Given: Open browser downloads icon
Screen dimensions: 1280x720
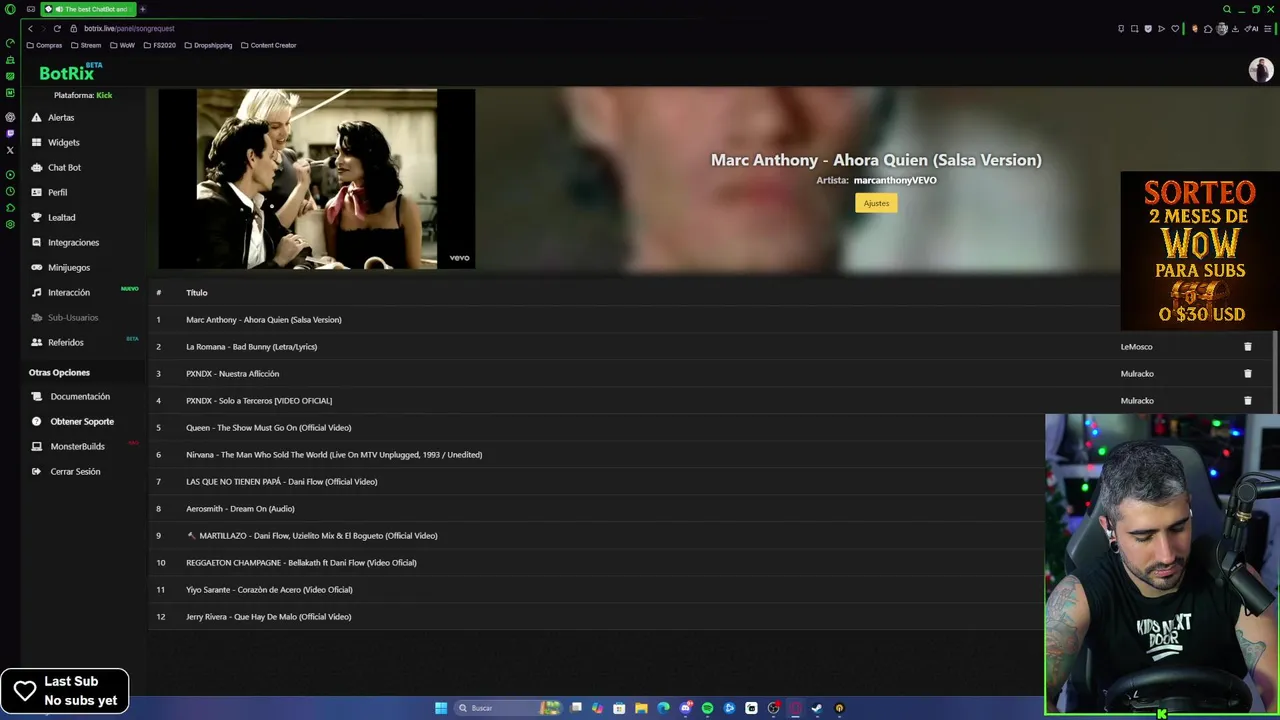Looking at the screenshot, I should (1235, 28).
